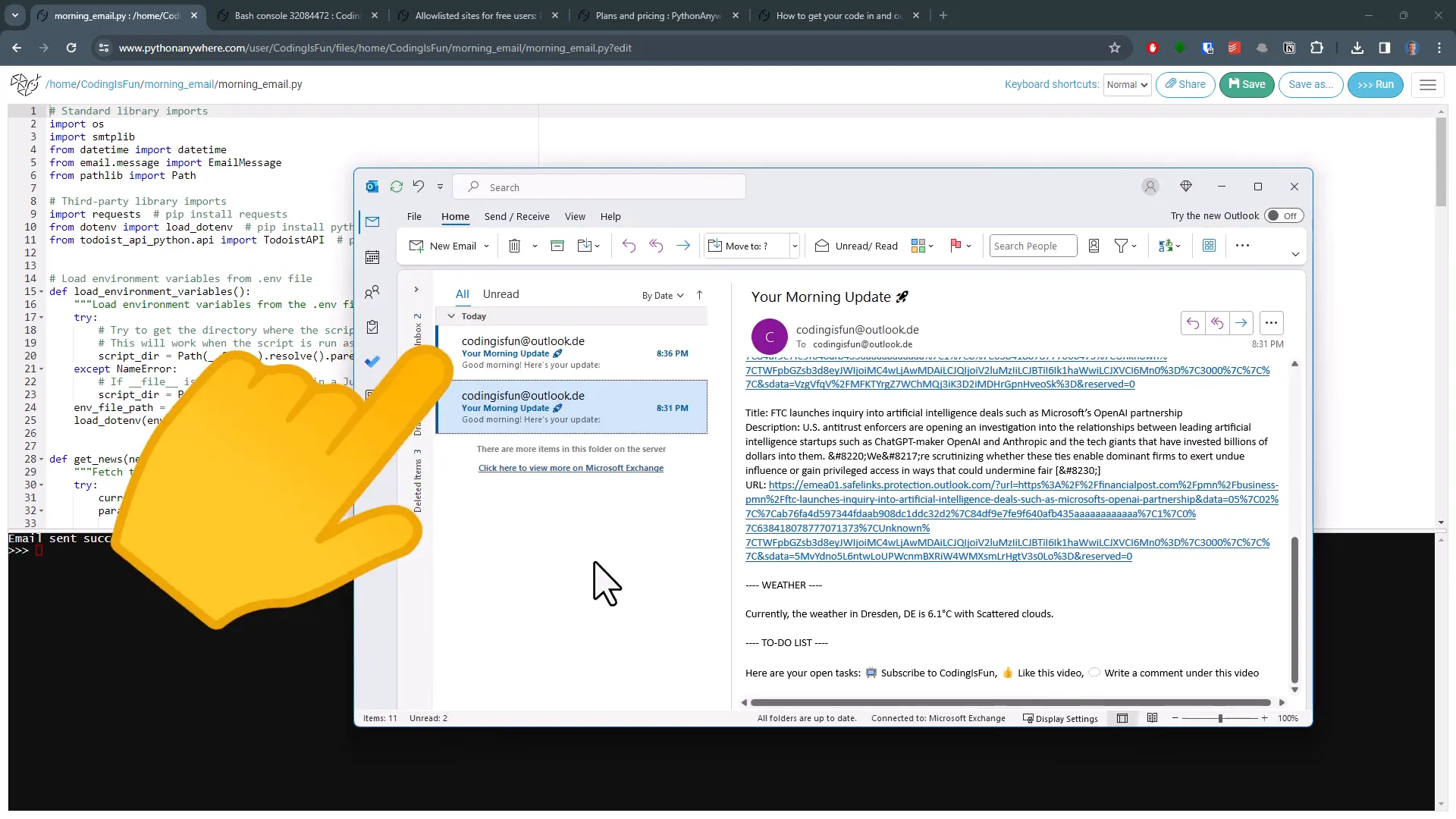Open the ribbon display options chevron
1456x819 pixels.
[1295, 255]
